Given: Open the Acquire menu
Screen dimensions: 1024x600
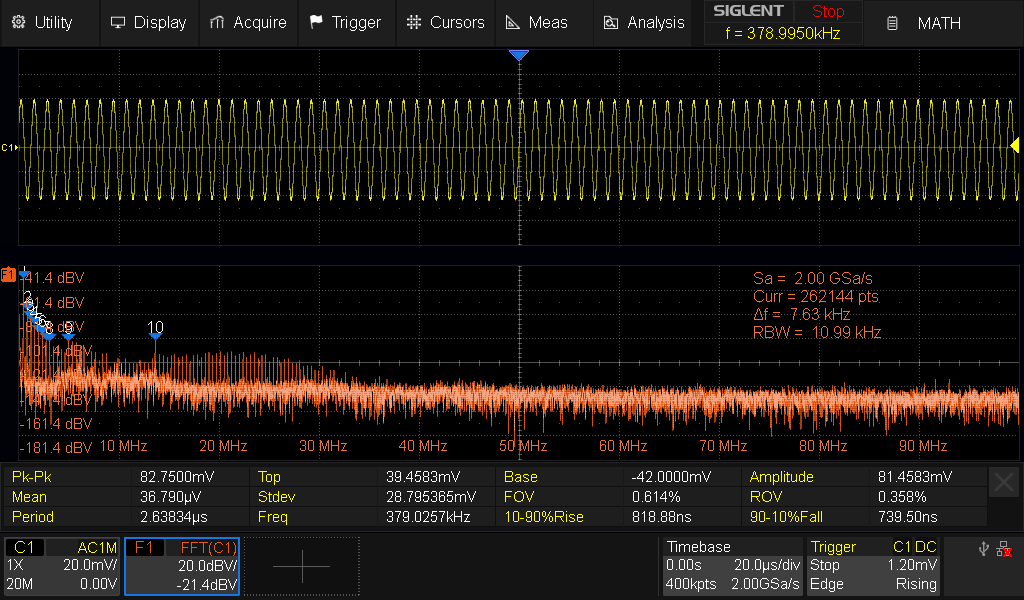Looking at the screenshot, I should (248, 22).
